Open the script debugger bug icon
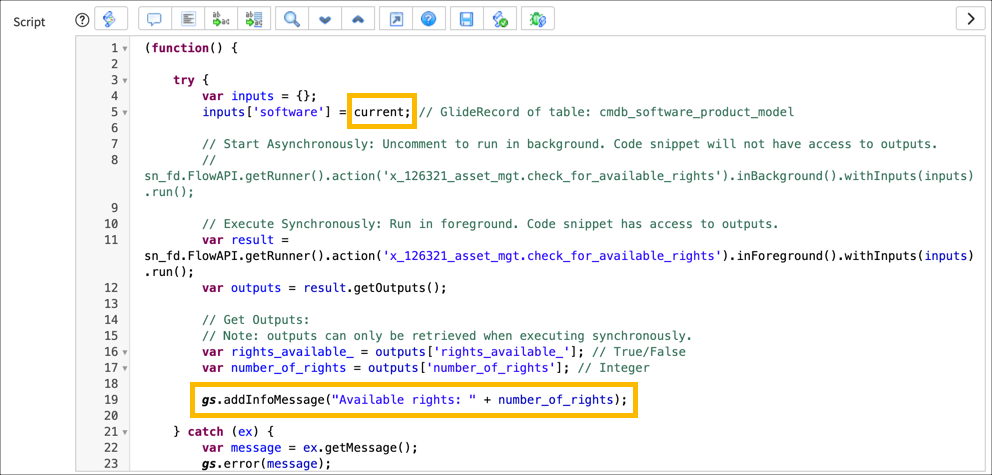Viewport: 992px width, 475px height. pos(539,19)
